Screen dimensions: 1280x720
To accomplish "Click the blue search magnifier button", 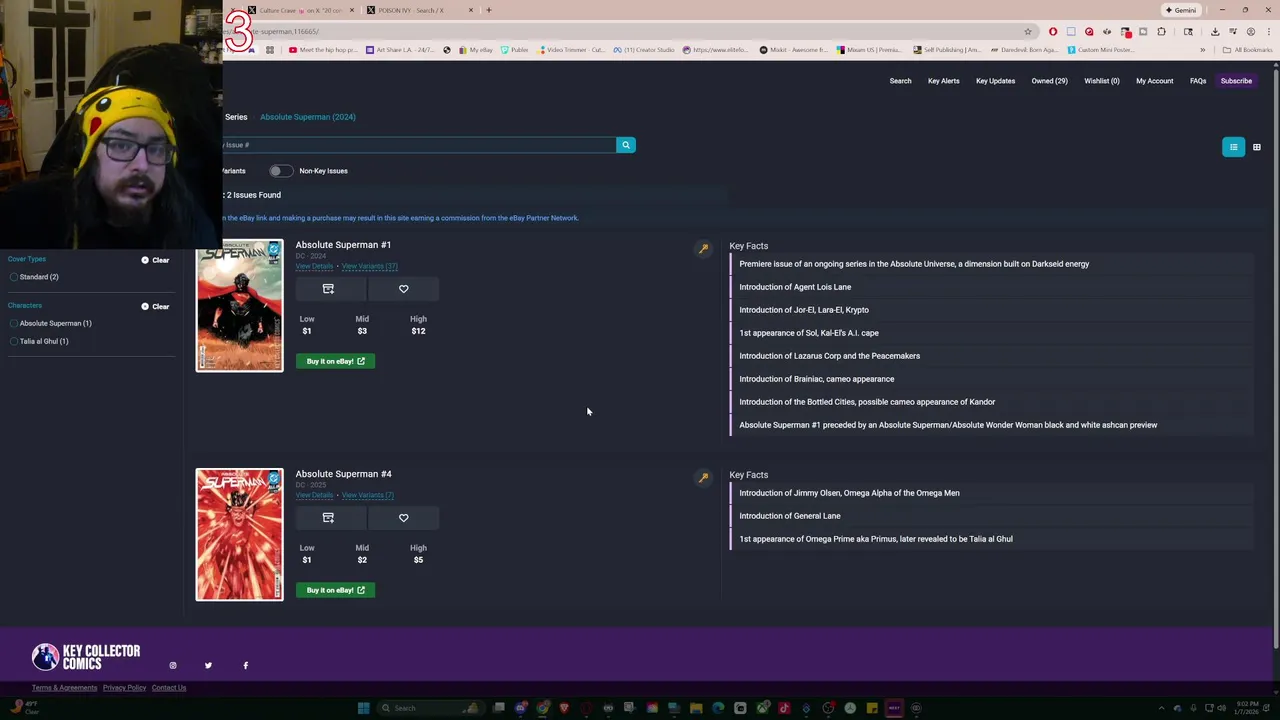I will tap(626, 145).
